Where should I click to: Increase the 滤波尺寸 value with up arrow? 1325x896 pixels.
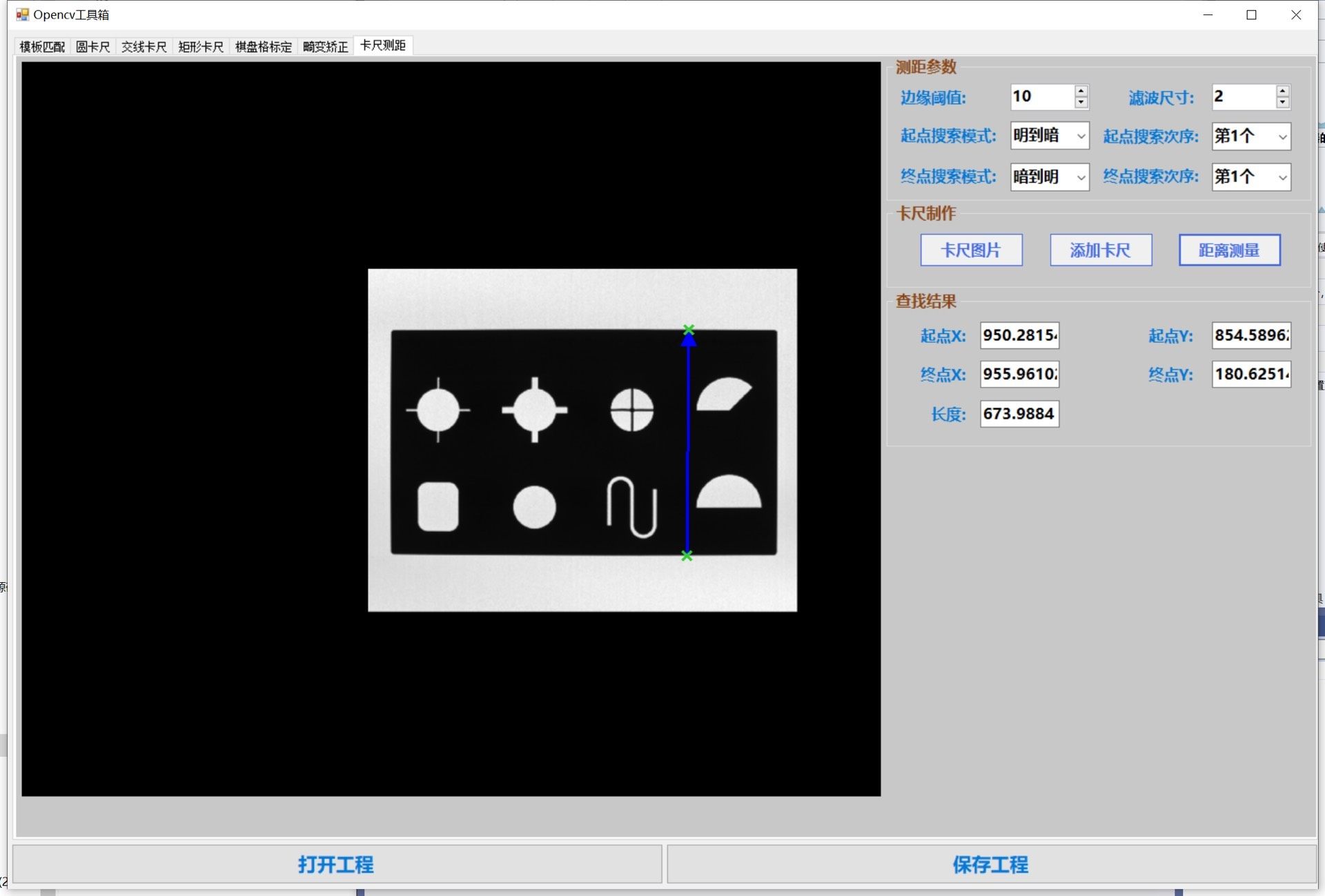click(x=1282, y=91)
